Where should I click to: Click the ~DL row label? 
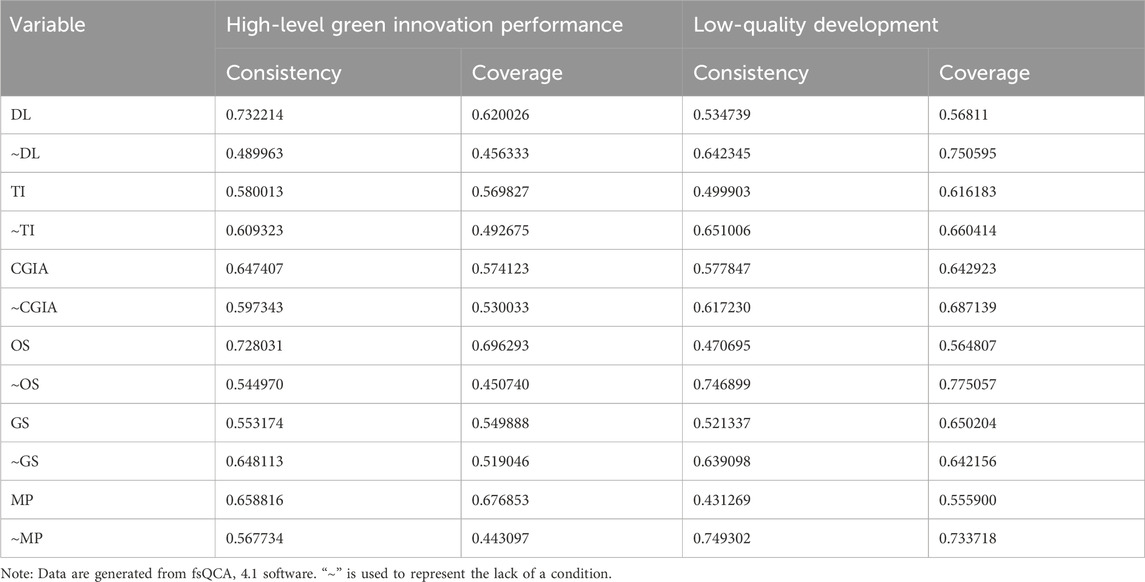[25, 153]
